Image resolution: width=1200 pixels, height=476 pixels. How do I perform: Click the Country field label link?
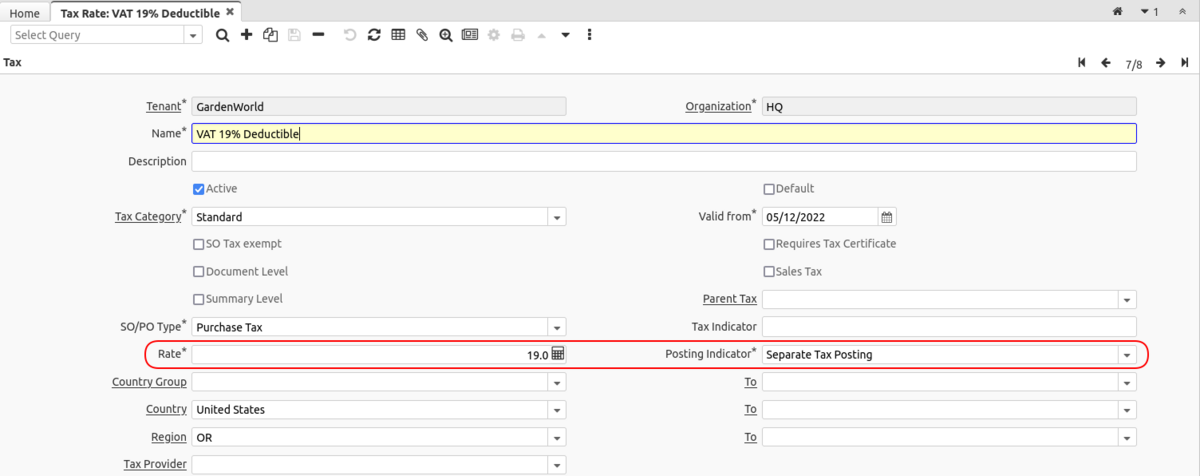(166, 409)
